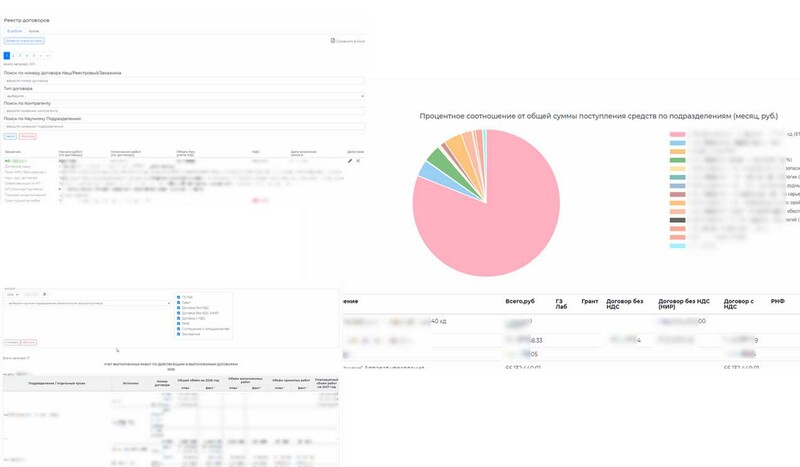Toggle the 'Экспертиза' checkbox

pyautogui.click(x=179, y=334)
